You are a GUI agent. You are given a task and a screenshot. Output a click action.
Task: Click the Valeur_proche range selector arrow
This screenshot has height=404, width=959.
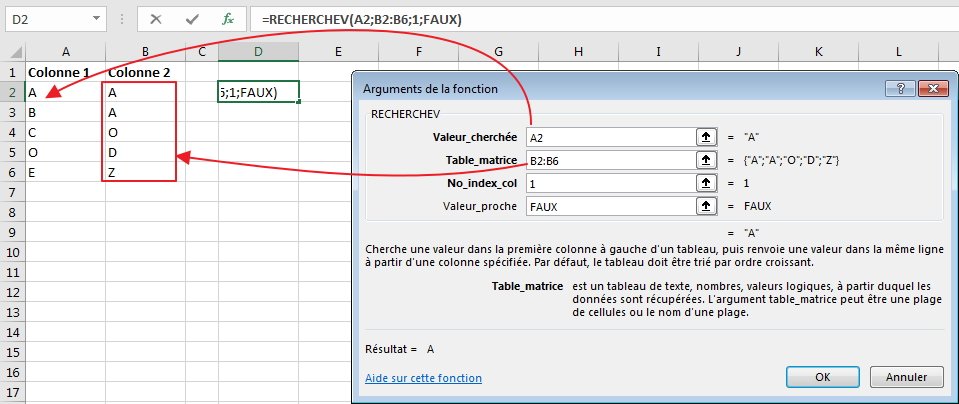[707, 206]
